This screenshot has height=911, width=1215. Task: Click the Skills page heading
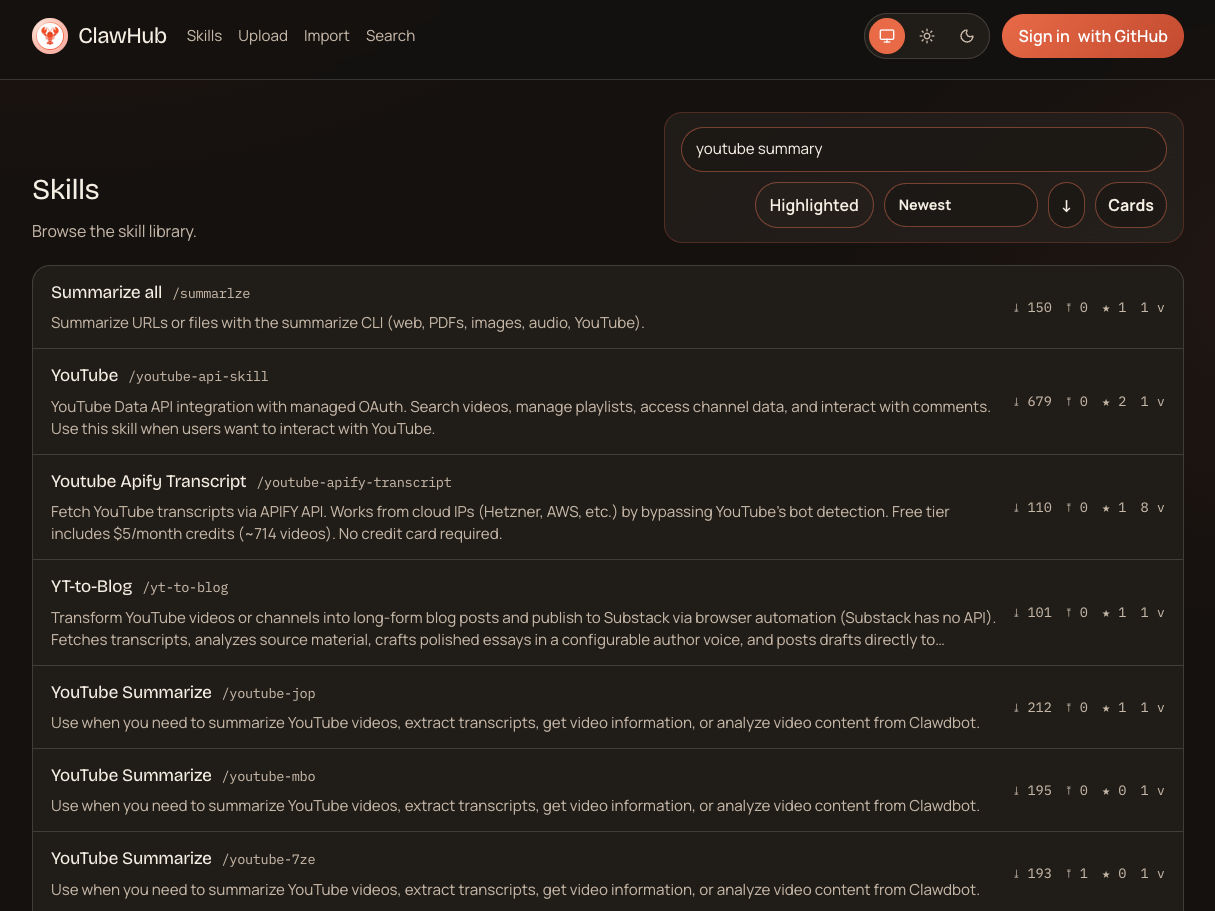click(66, 189)
